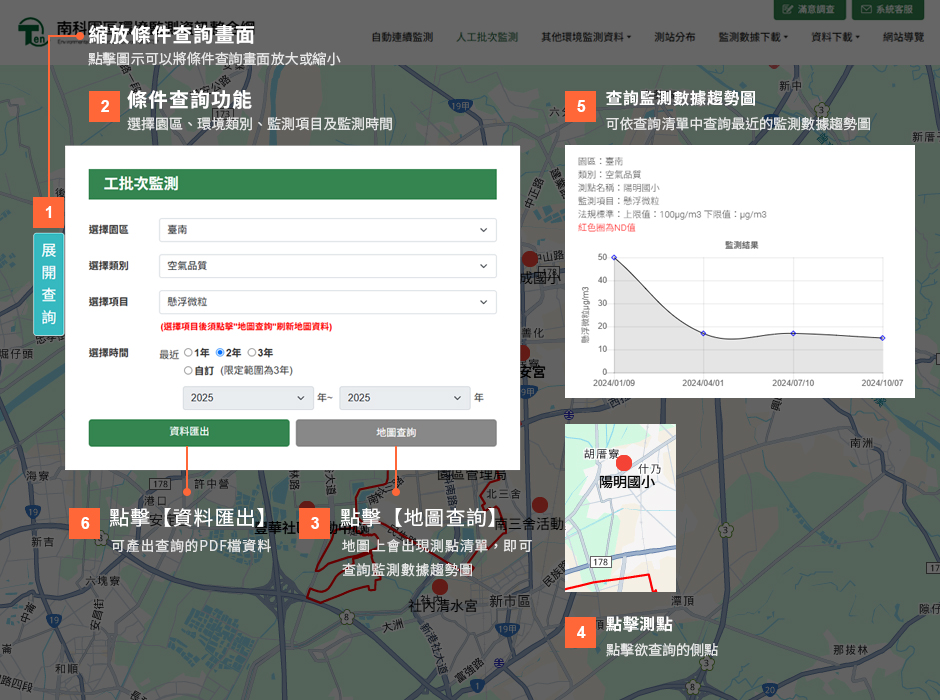Open the 選擇項目 dropdown showing 懸浮微粒

coord(327,301)
